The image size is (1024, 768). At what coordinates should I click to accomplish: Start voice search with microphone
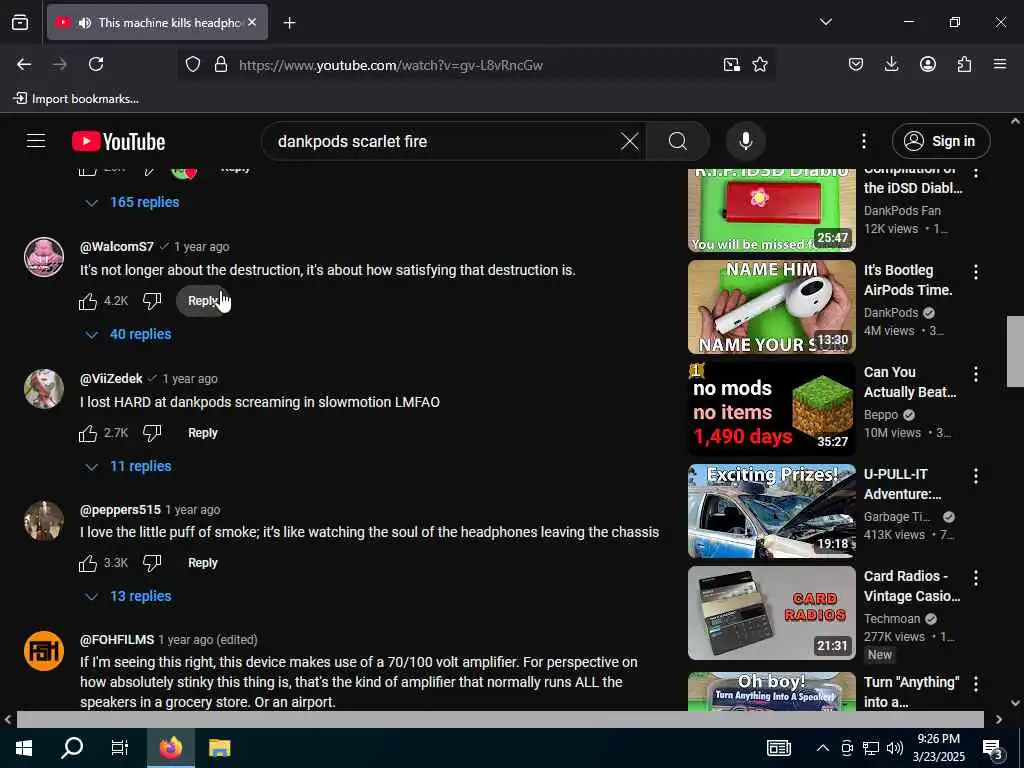tap(745, 141)
